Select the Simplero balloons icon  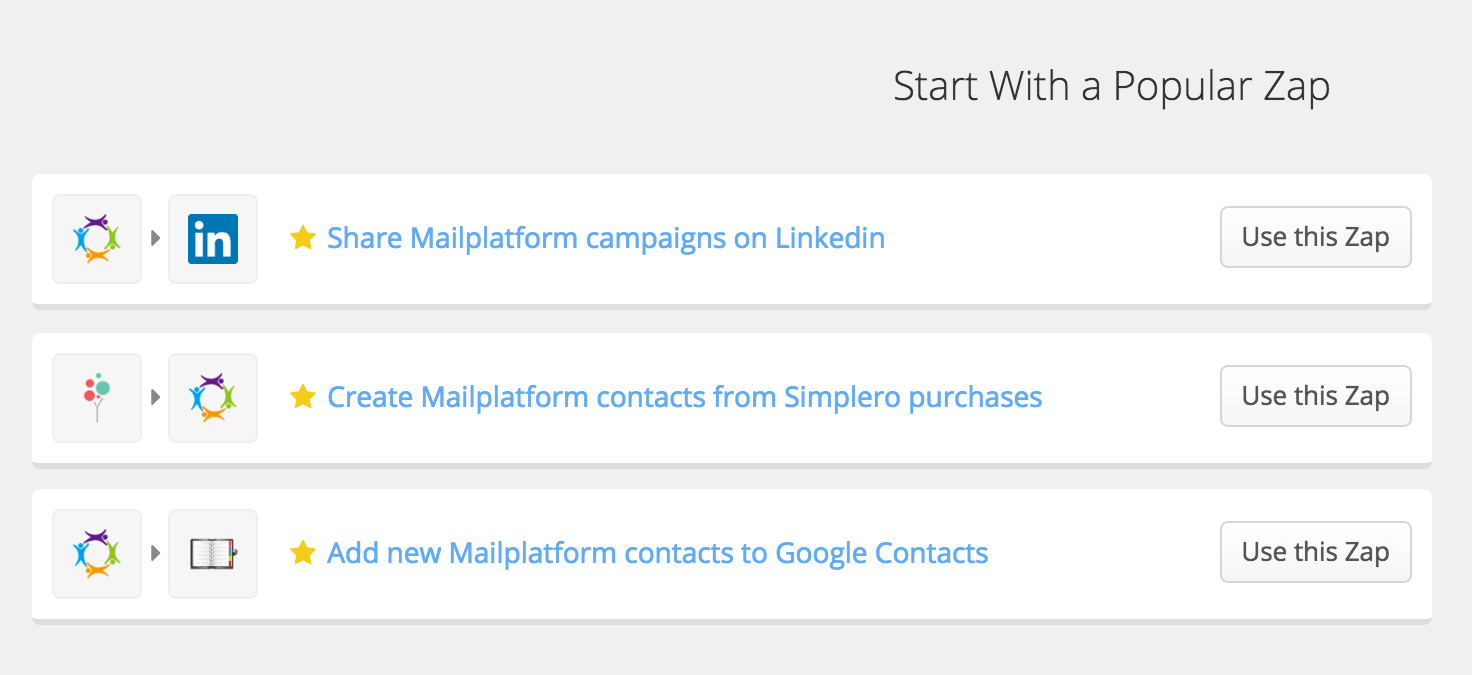97,398
